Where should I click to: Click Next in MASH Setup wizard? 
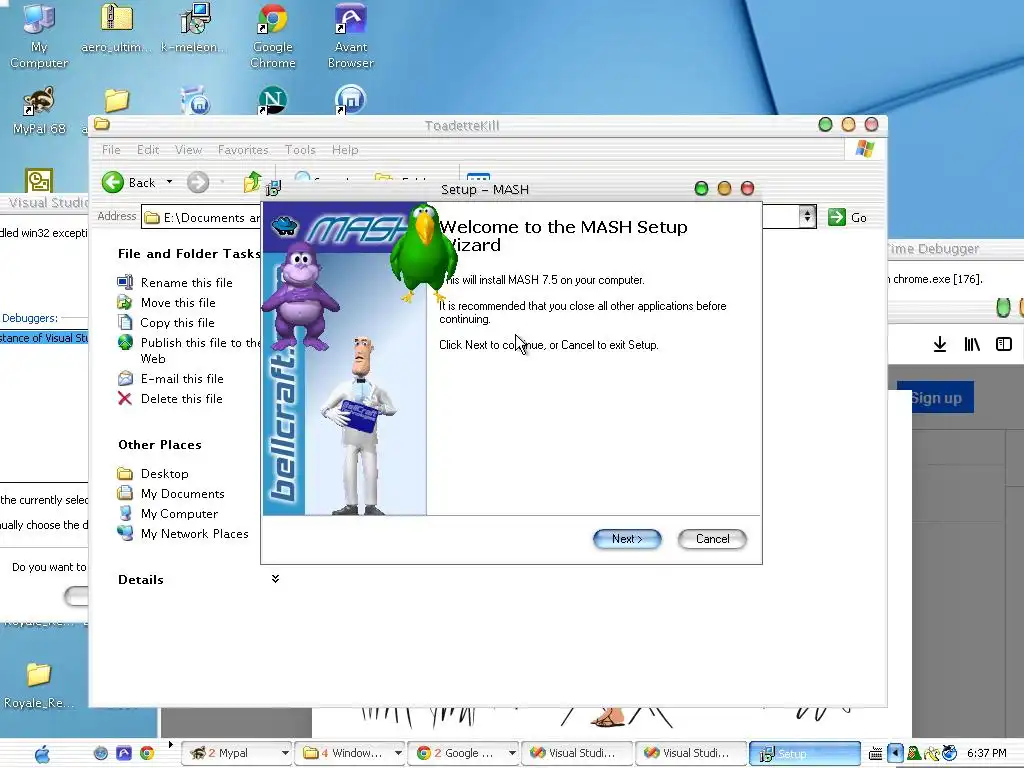pos(627,539)
